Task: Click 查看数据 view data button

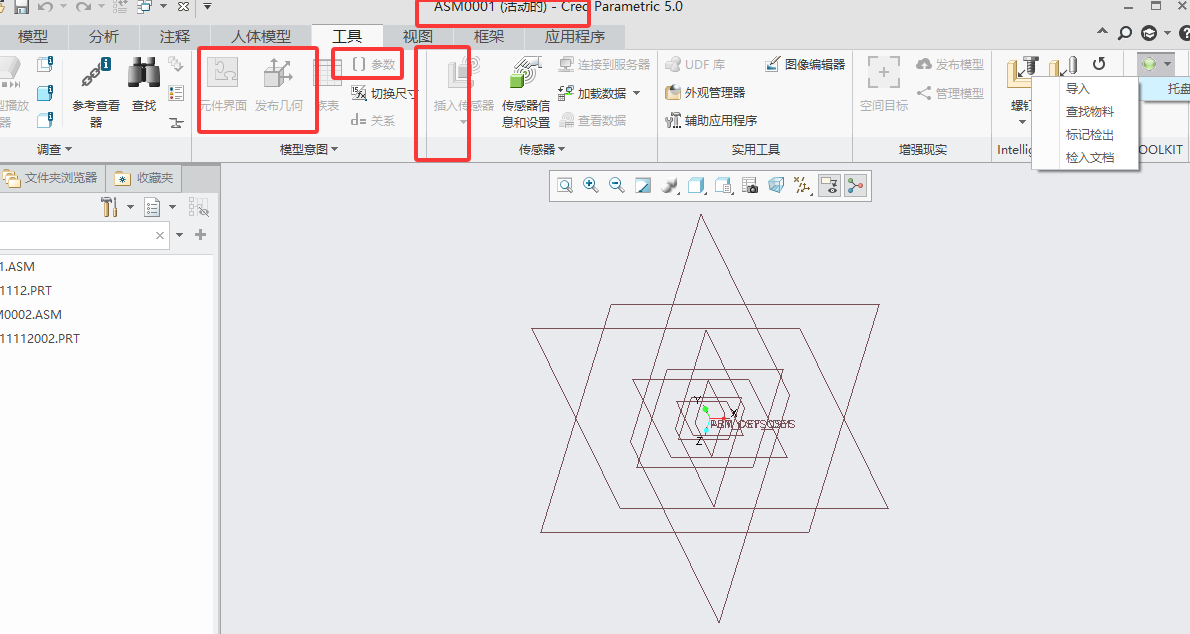Action: click(x=593, y=120)
